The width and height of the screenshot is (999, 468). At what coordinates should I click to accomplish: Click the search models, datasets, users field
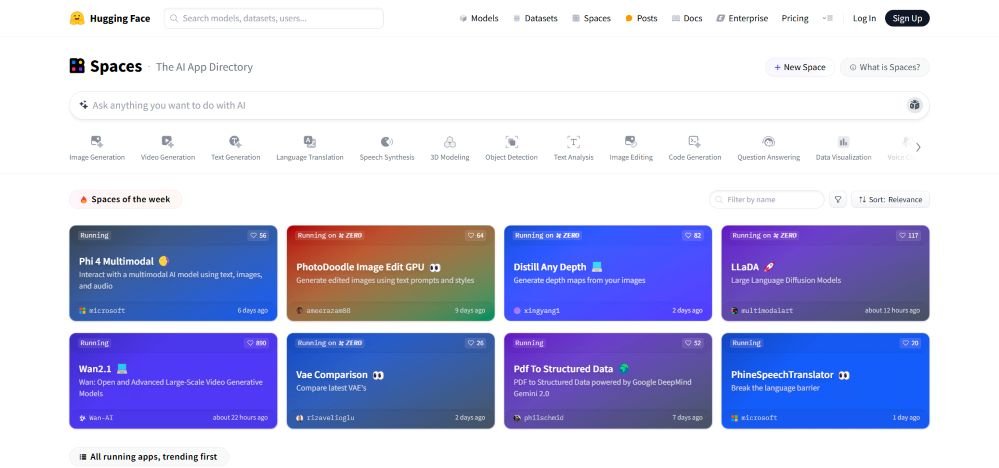[274, 18]
